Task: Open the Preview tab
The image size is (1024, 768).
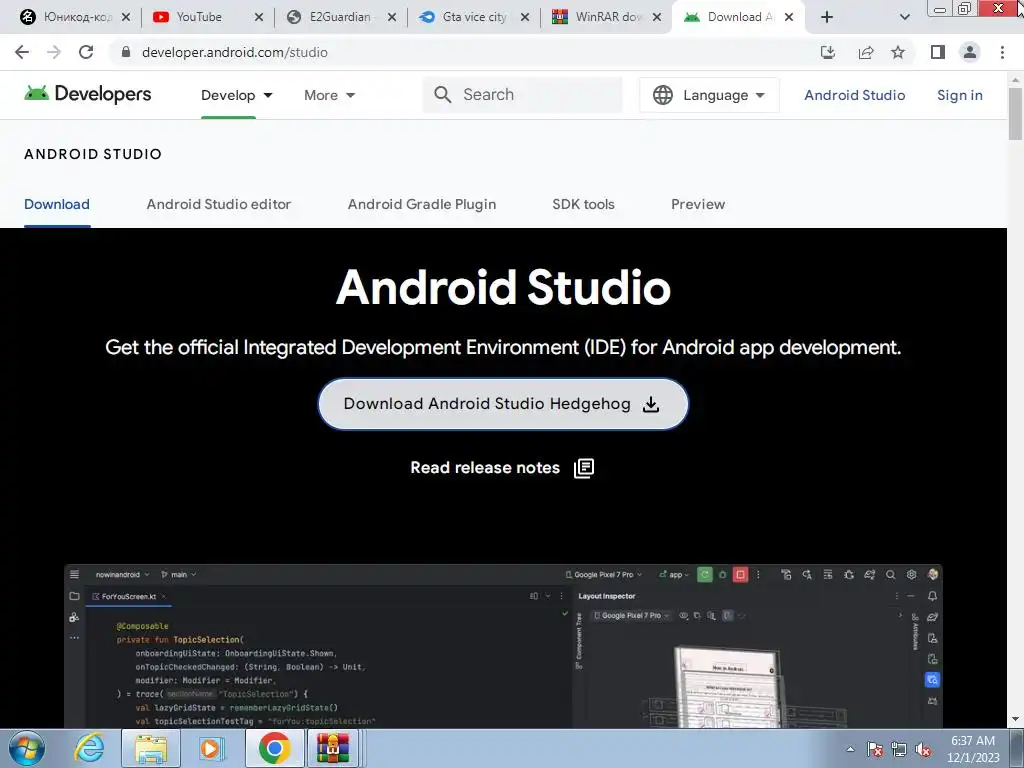Action: point(698,204)
